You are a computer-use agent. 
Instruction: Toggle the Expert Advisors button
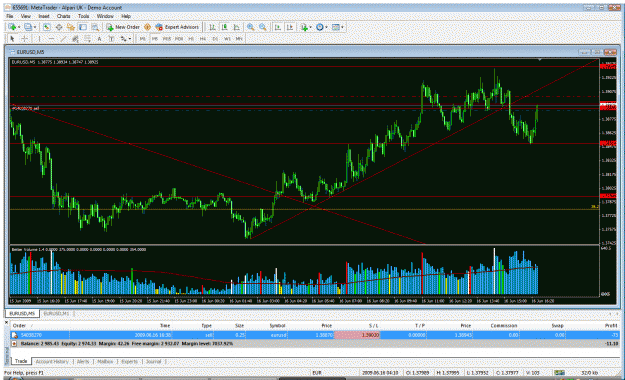tap(177, 27)
